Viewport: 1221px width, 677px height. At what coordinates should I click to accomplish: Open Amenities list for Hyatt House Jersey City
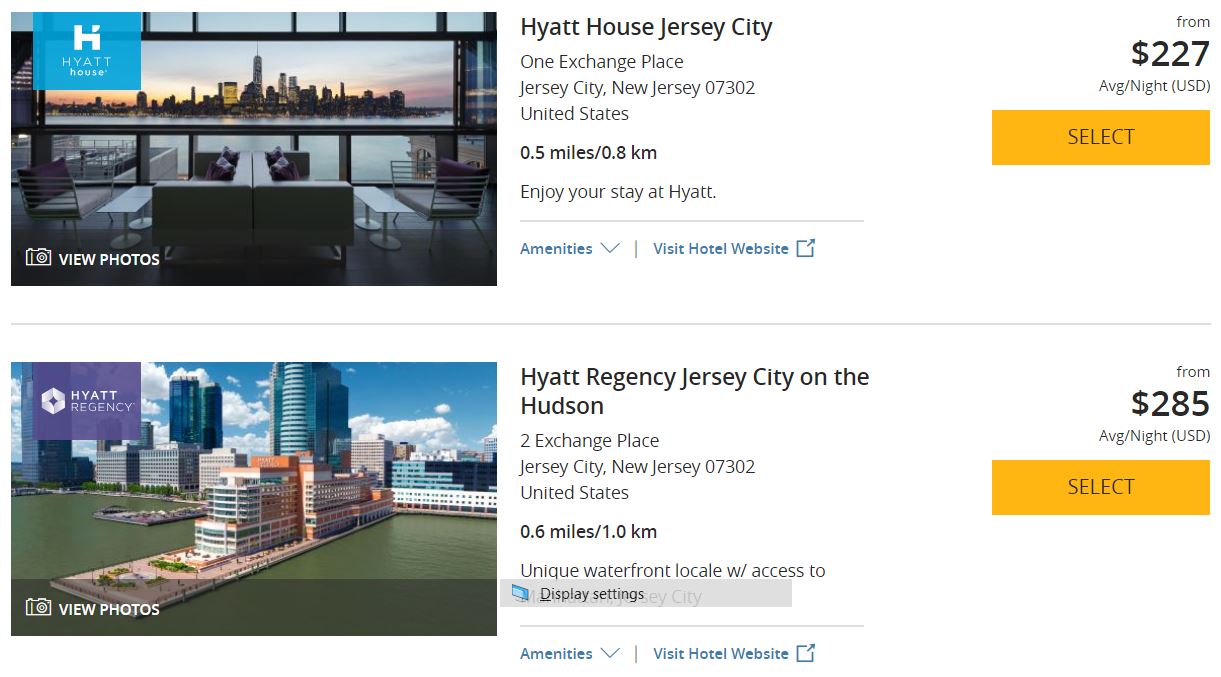coord(570,249)
